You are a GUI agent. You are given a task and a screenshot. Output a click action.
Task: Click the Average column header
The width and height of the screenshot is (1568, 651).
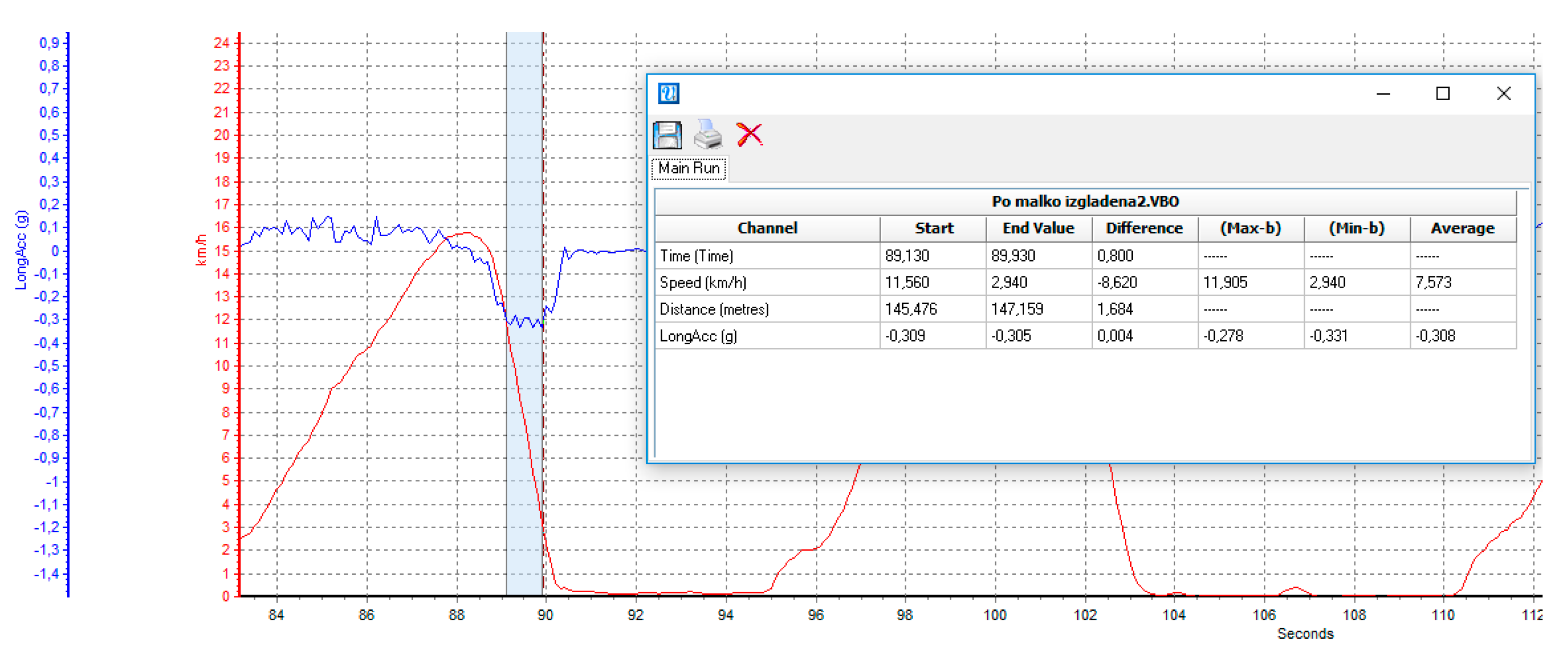(x=1462, y=228)
